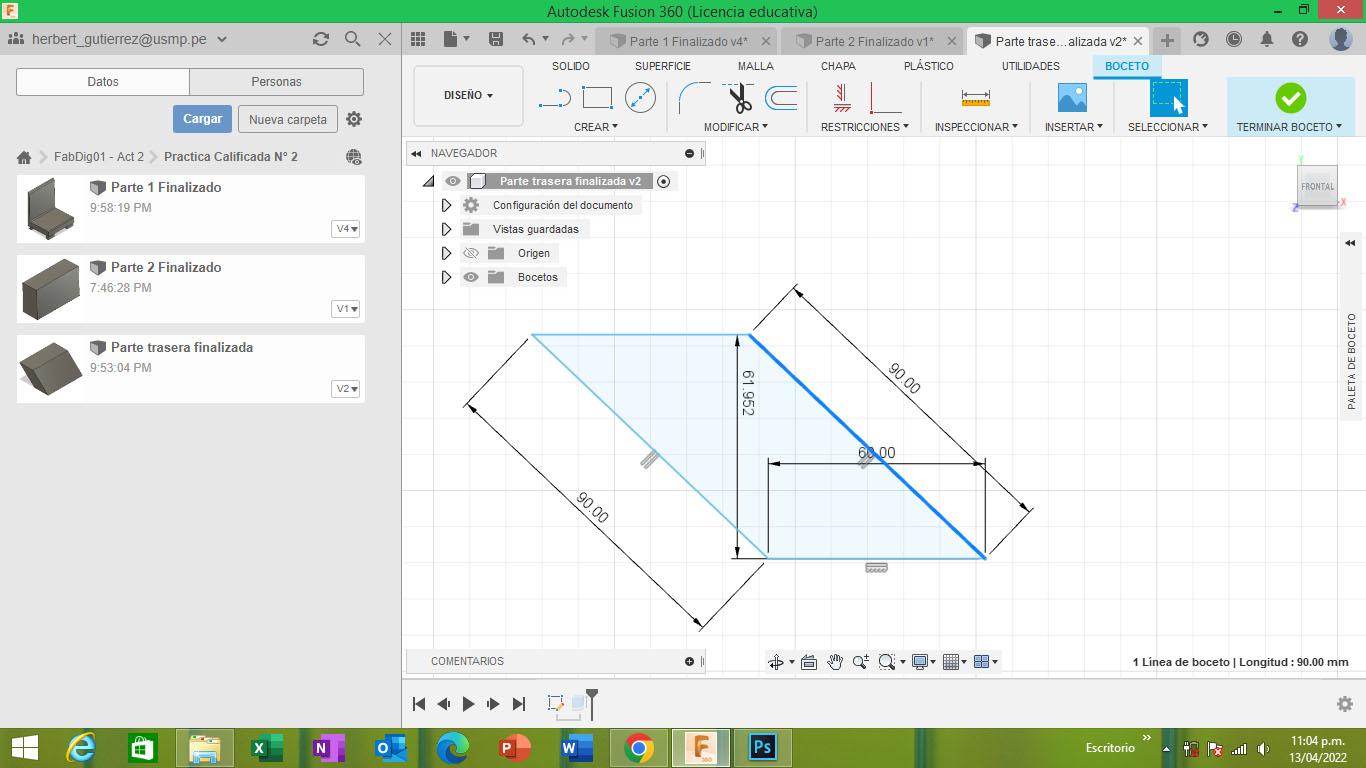Select the Fillet tool
The image size is (1366, 768).
[x=694, y=98]
